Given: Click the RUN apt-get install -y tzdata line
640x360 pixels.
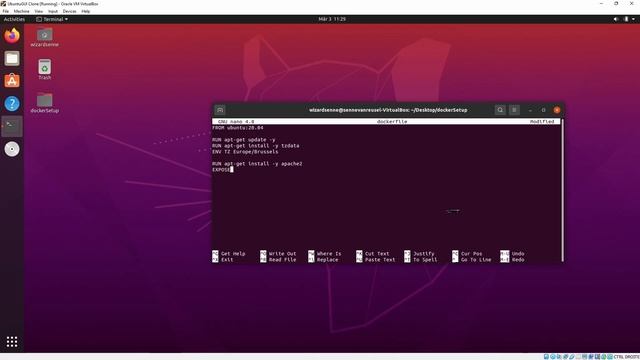Looking at the screenshot, I should pos(256,146).
